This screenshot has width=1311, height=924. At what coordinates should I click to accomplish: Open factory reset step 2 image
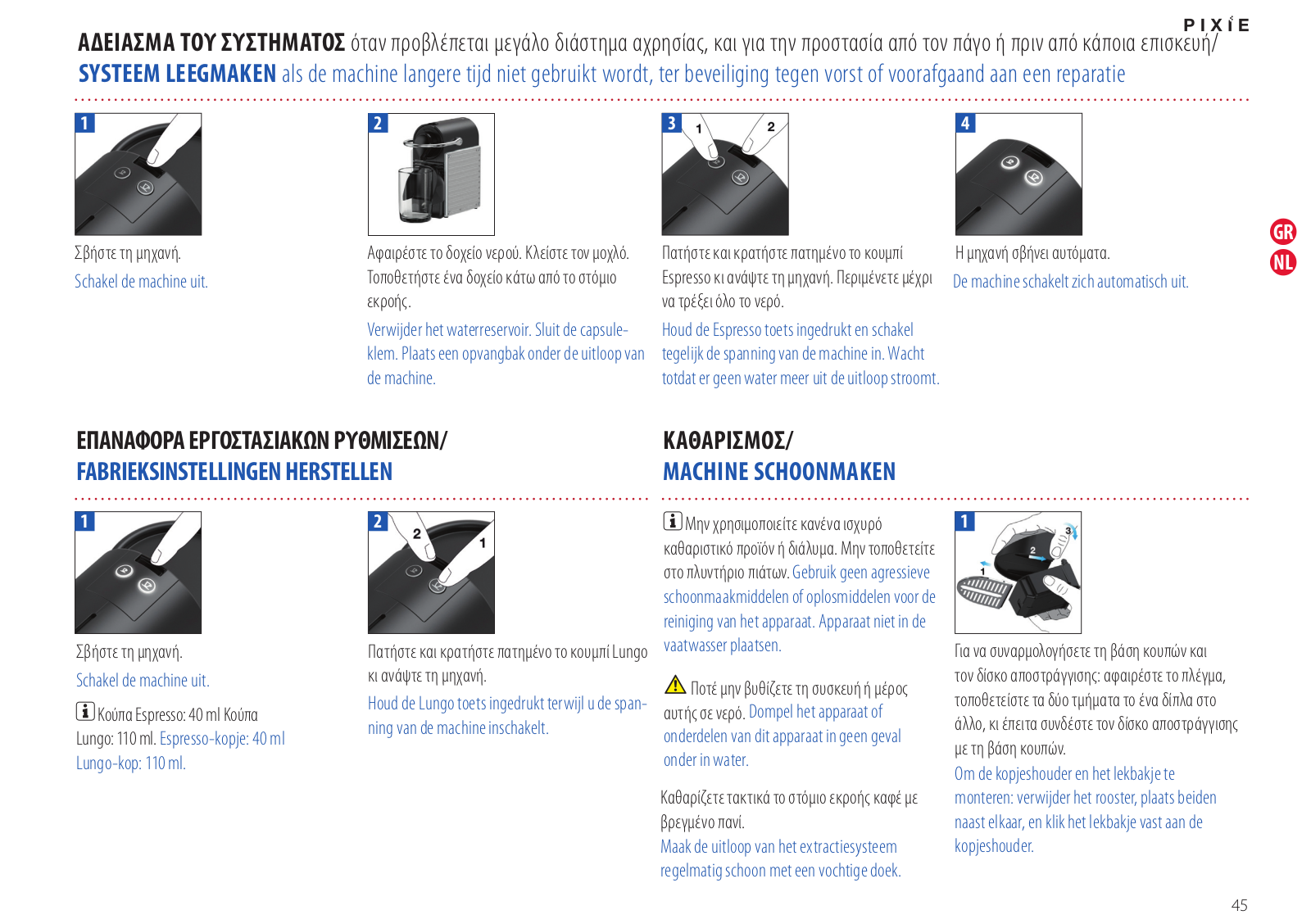pyautogui.click(x=431, y=573)
